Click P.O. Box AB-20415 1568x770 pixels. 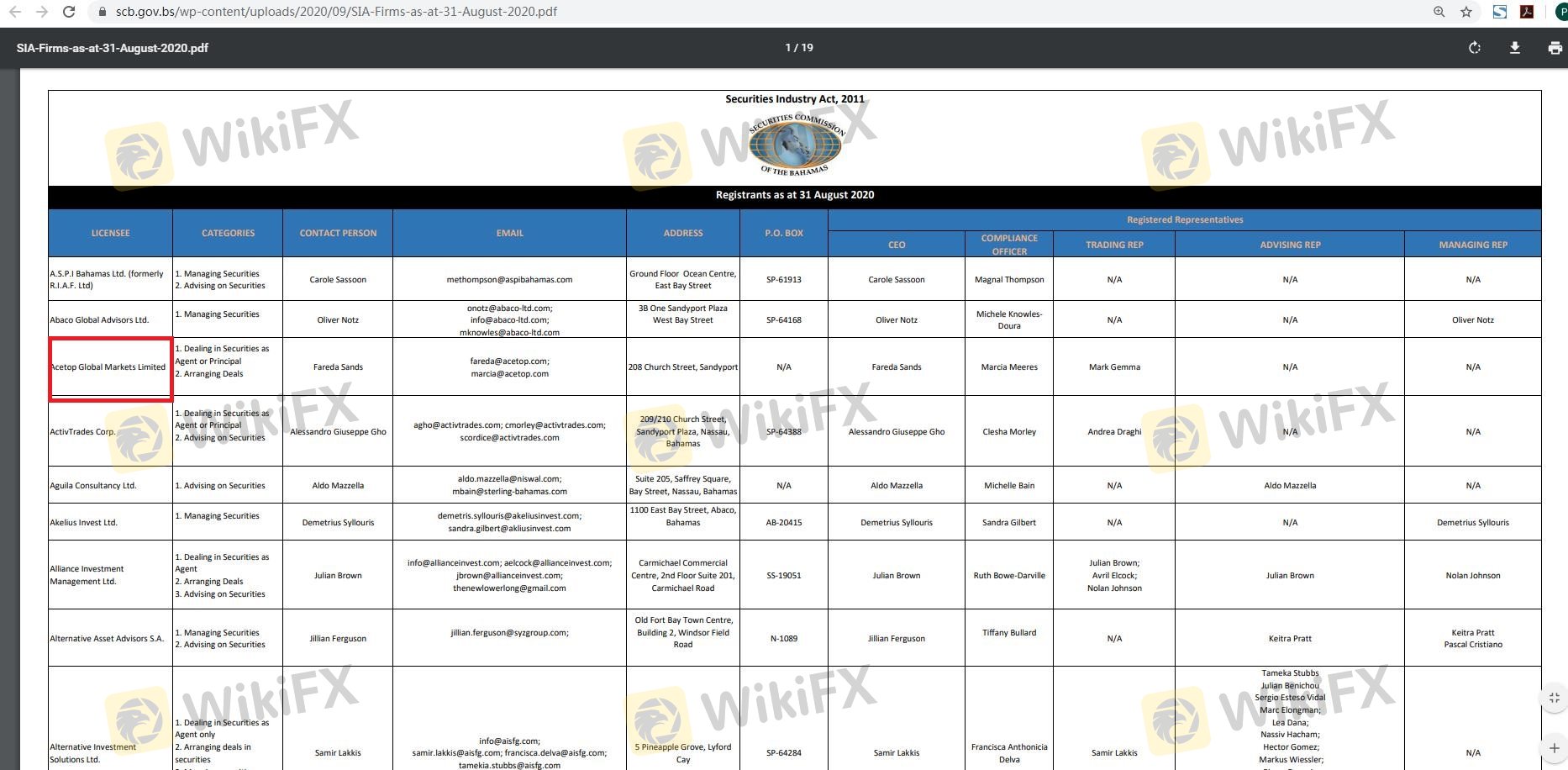[x=784, y=523]
